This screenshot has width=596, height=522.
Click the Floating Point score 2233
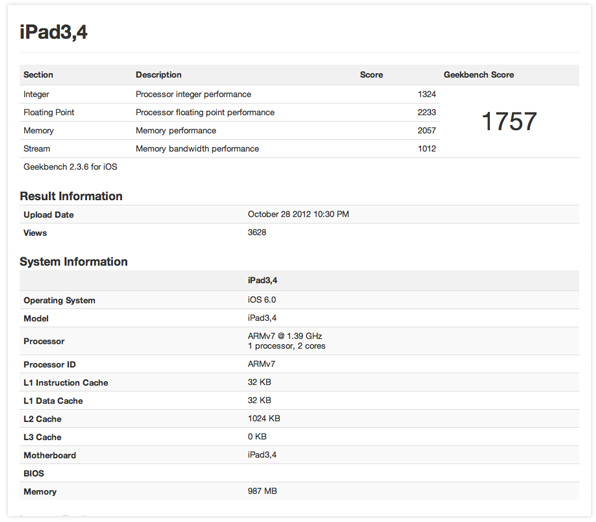coord(427,112)
